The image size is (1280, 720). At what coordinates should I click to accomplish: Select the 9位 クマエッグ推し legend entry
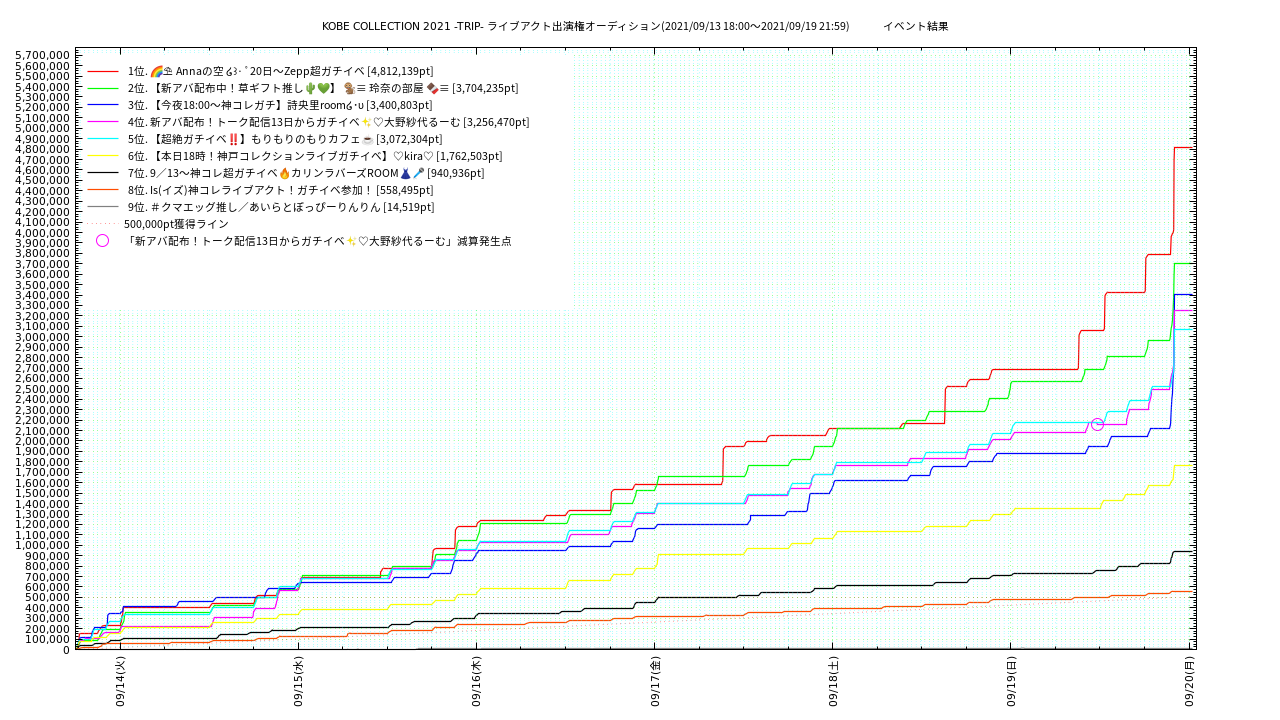click(281, 207)
